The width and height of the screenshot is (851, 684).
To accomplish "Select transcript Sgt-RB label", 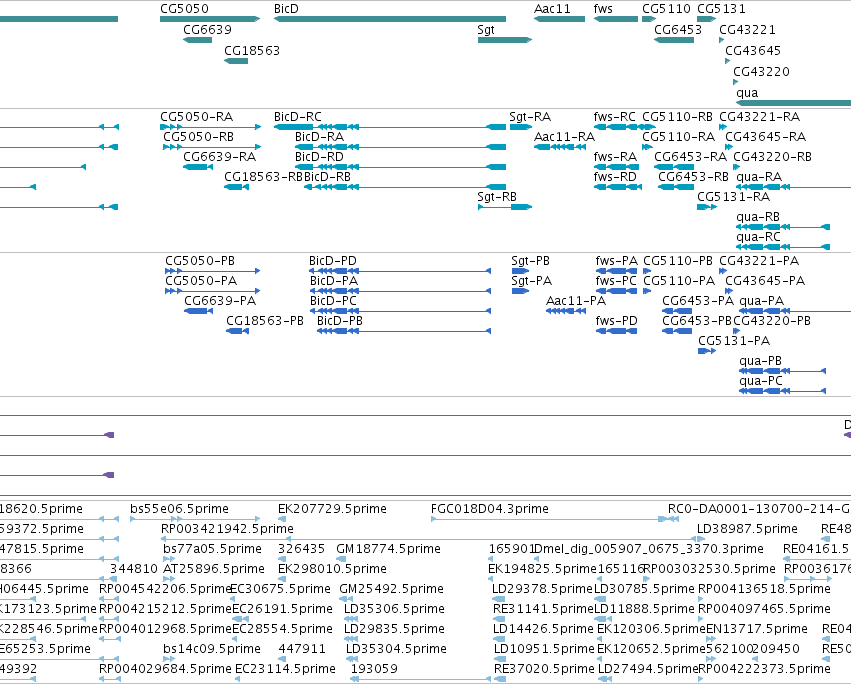I will (x=497, y=197).
